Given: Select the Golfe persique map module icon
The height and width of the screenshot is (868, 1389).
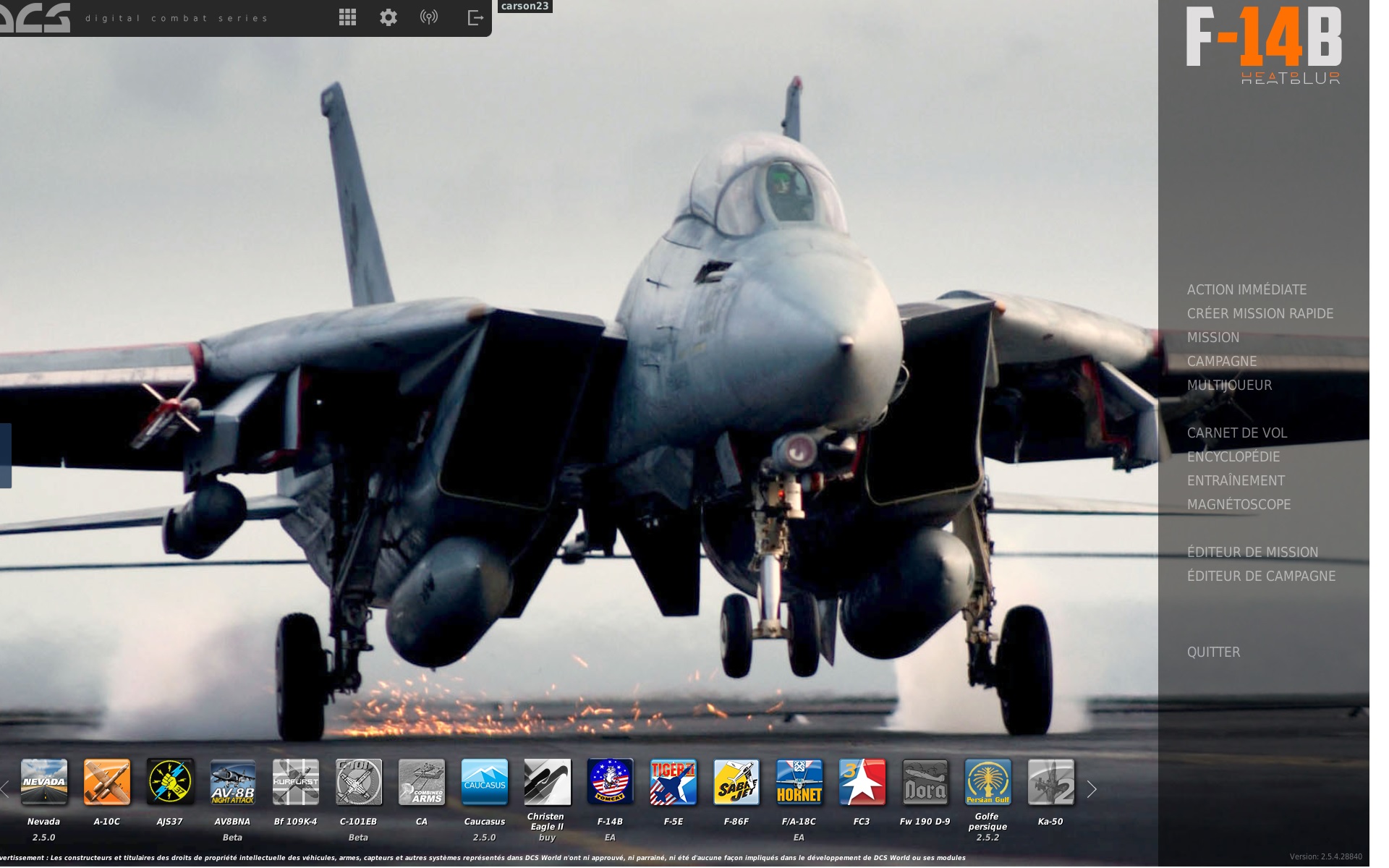Looking at the screenshot, I should coord(988,782).
